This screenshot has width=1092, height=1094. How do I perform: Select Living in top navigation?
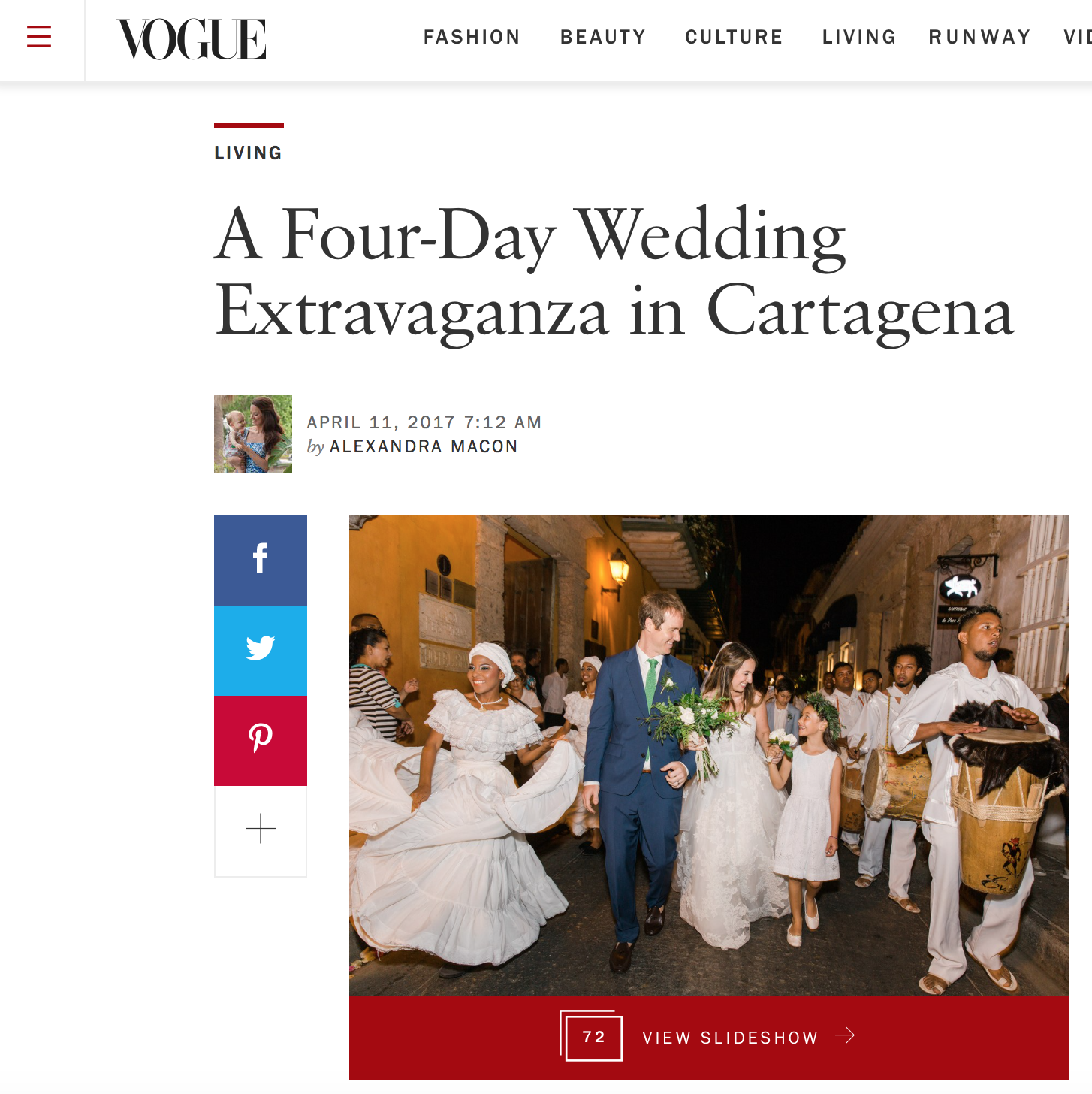859,37
